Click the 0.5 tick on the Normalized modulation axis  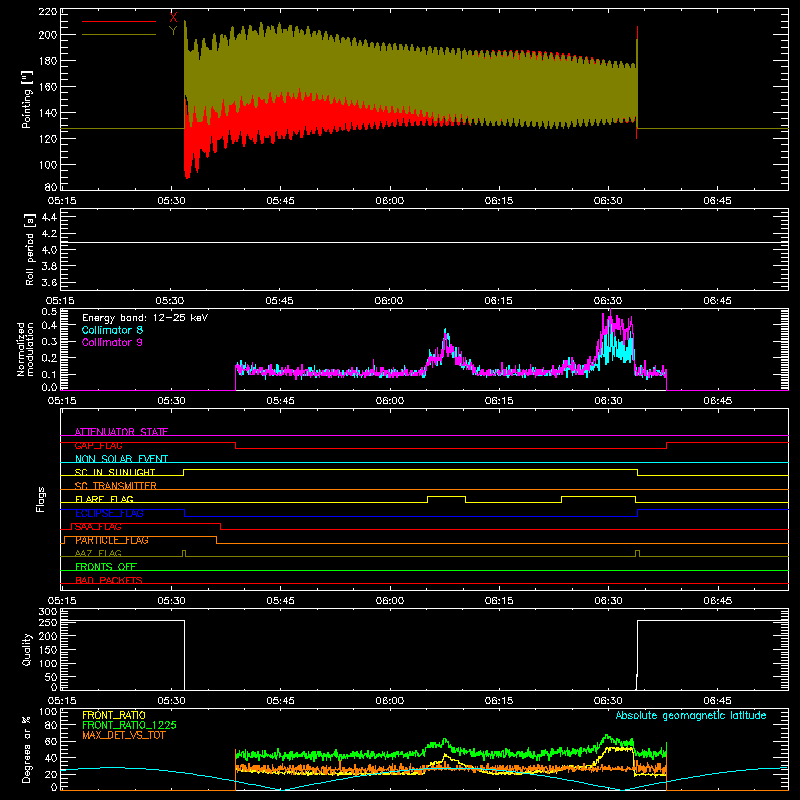pos(48,311)
